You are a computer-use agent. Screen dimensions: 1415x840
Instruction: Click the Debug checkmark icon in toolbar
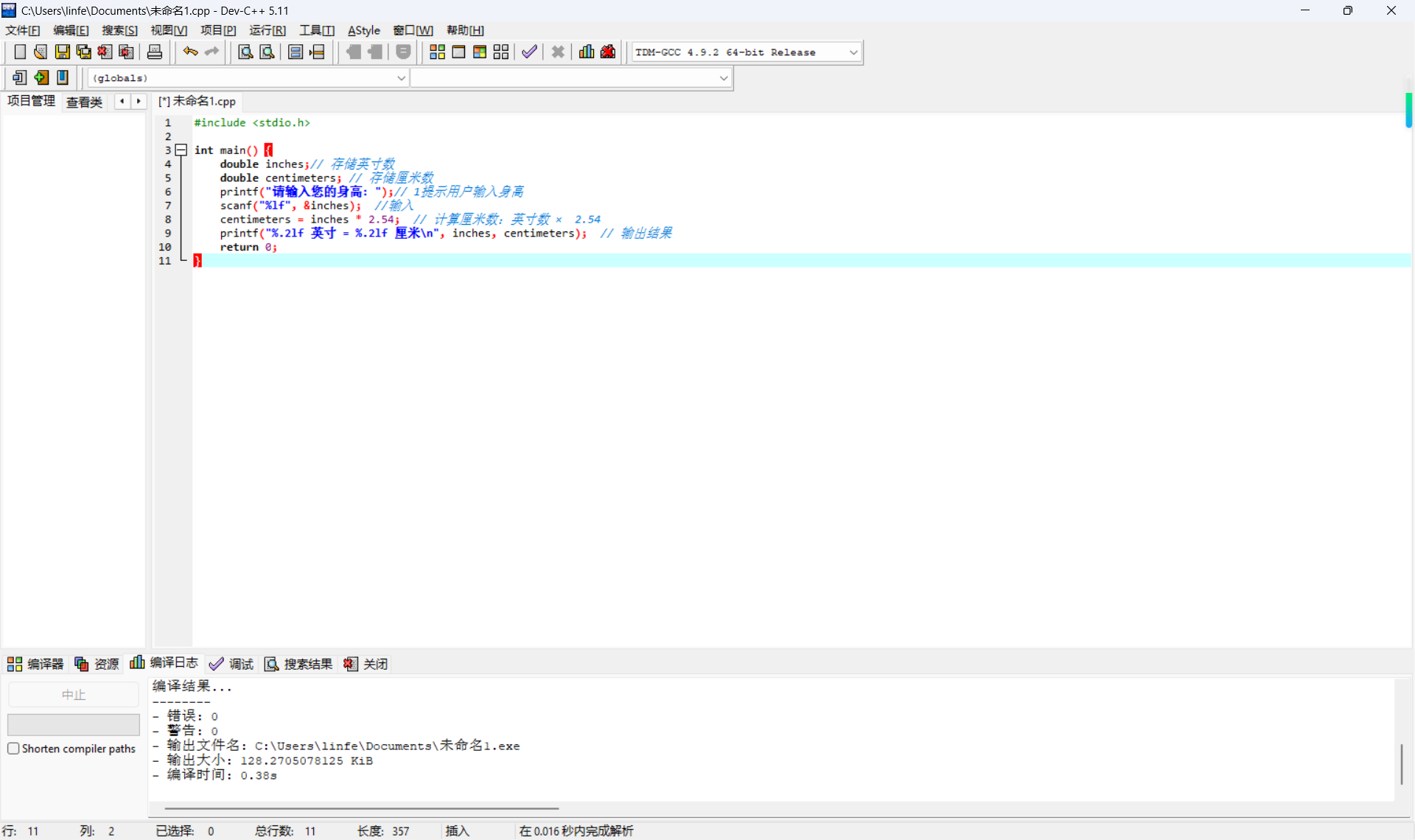click(x=529, y=52)
